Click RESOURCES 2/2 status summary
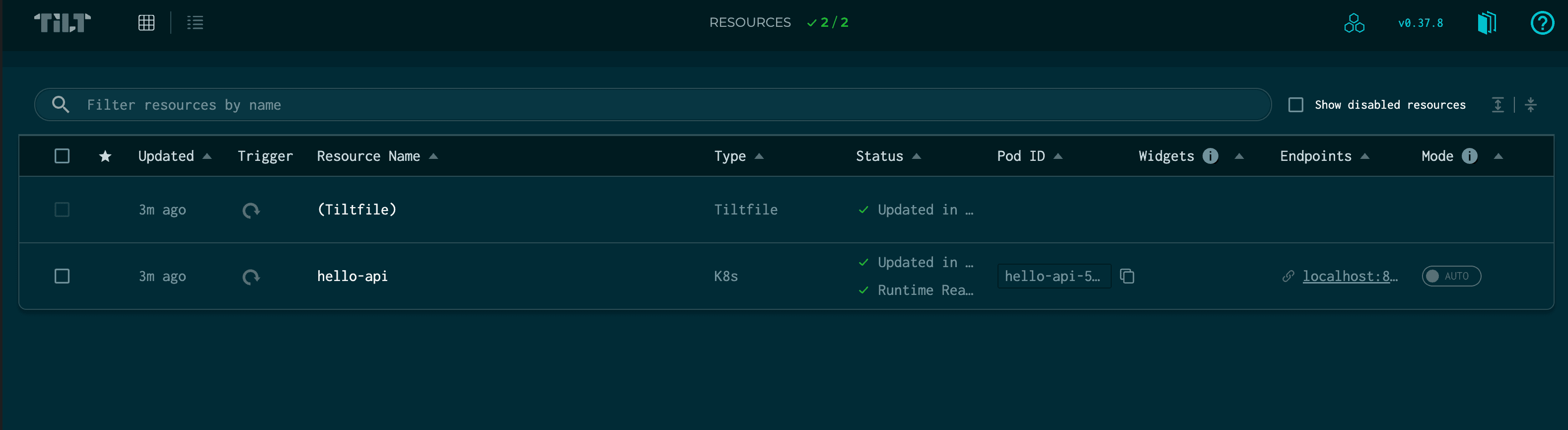The height and width of the screenshot is (430, 1568). pos(779,22)
